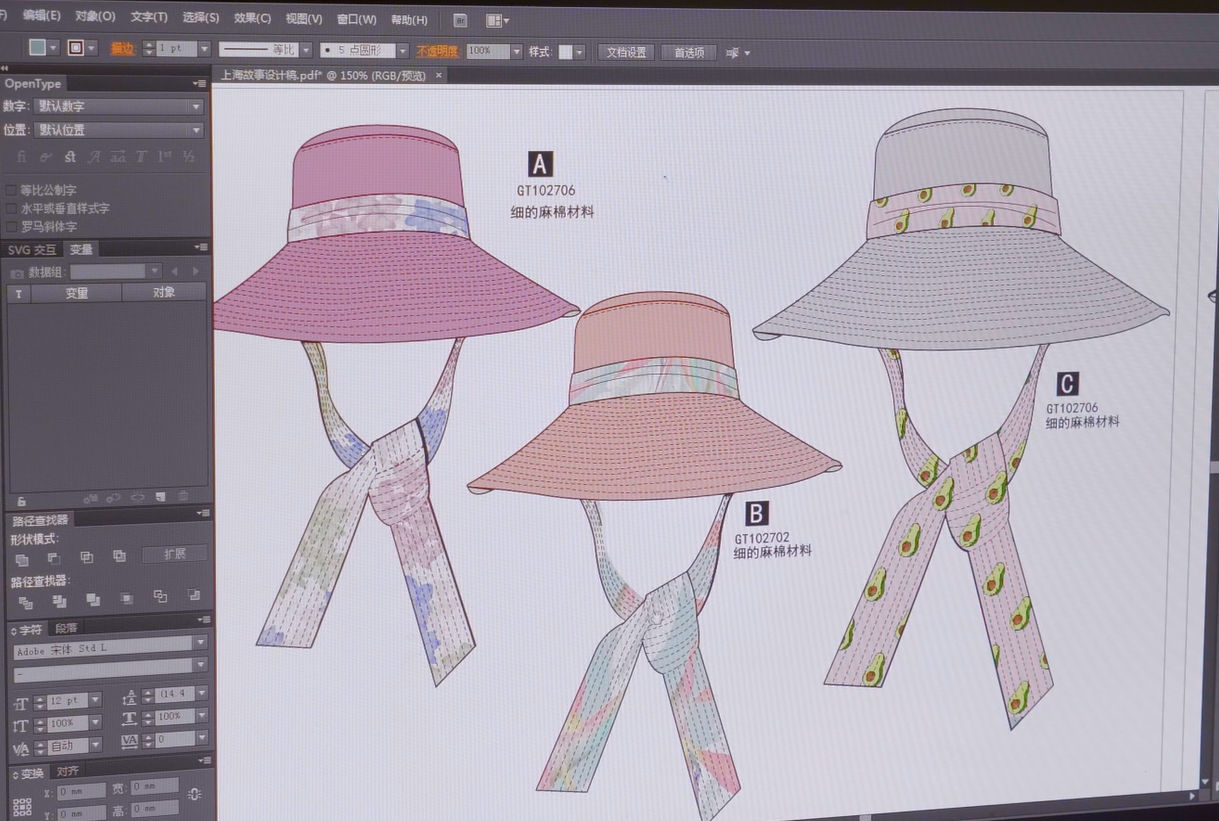Open the Bridge icon in the menu bar
The width and height of the screenshot is (1219, 821).
[x=460, y=20]
